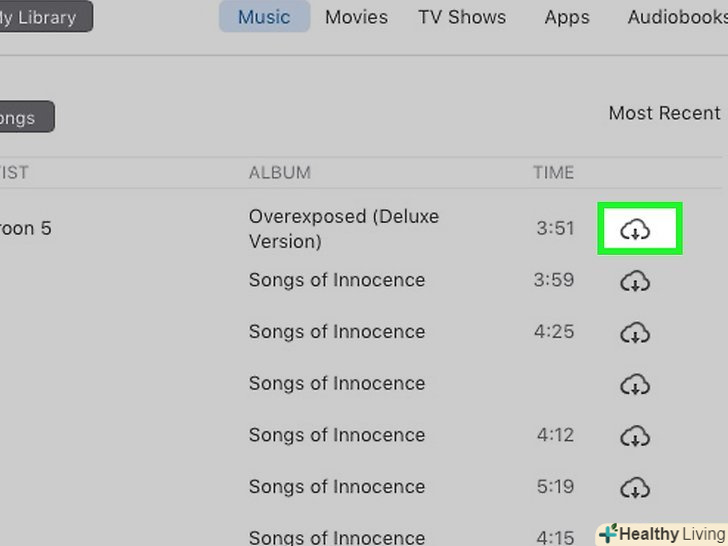Download the Songs of Innocence track lasting 4:12

pyautogui.click(x=635, y=437)
